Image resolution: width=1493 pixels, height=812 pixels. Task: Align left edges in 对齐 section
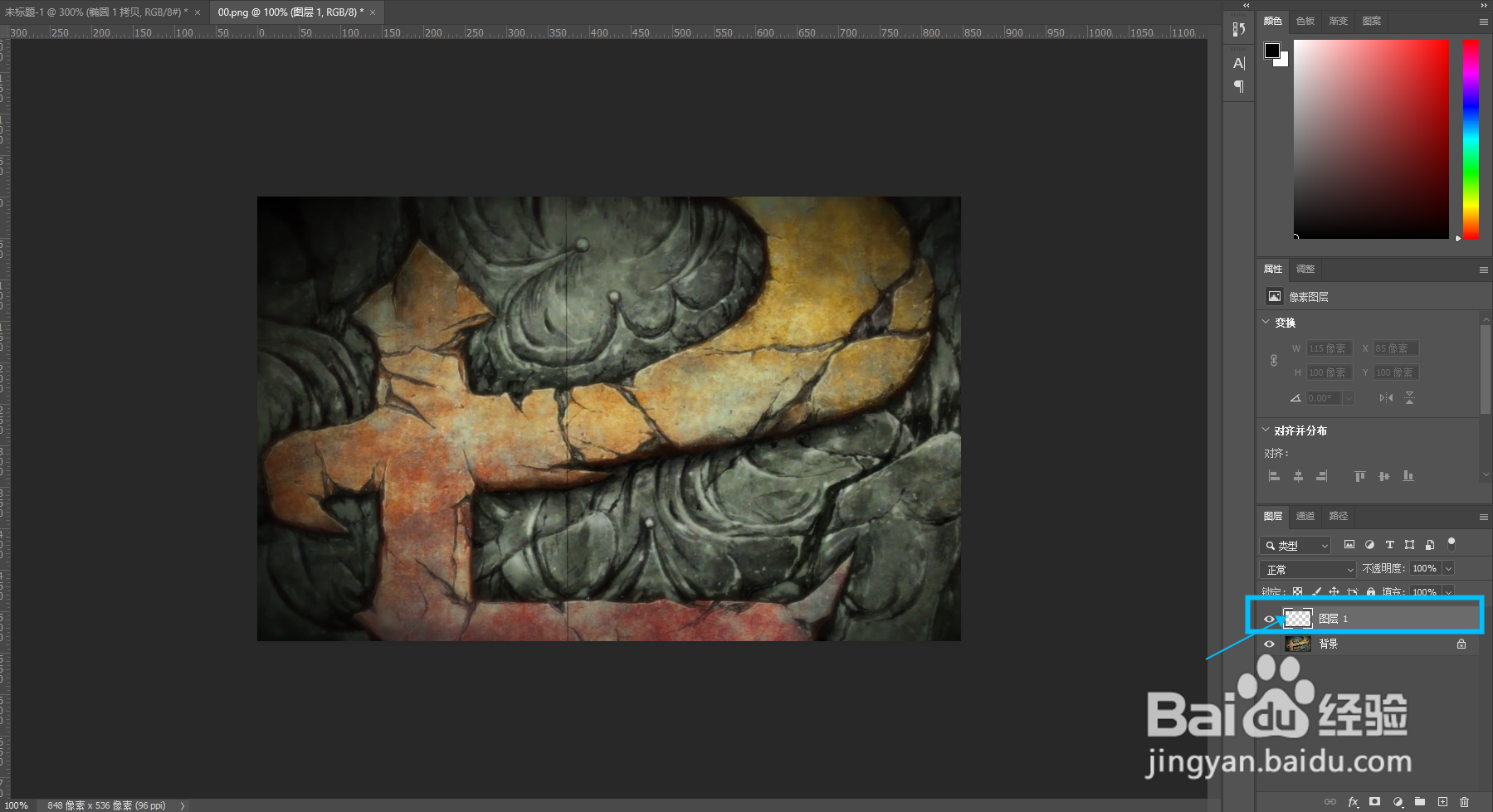(x=1274, y=476)
